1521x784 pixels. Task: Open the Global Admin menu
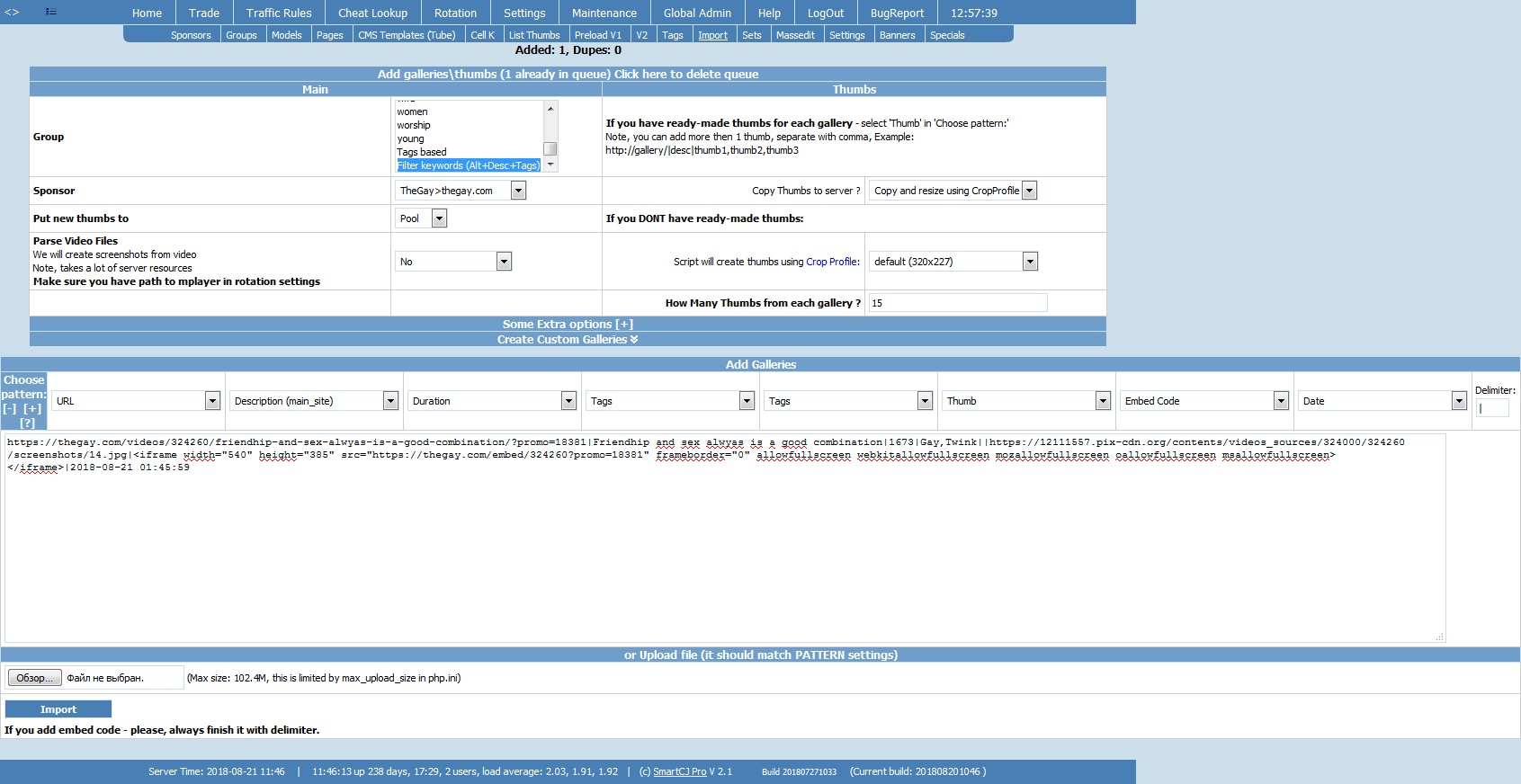click(x=697, y=13)
